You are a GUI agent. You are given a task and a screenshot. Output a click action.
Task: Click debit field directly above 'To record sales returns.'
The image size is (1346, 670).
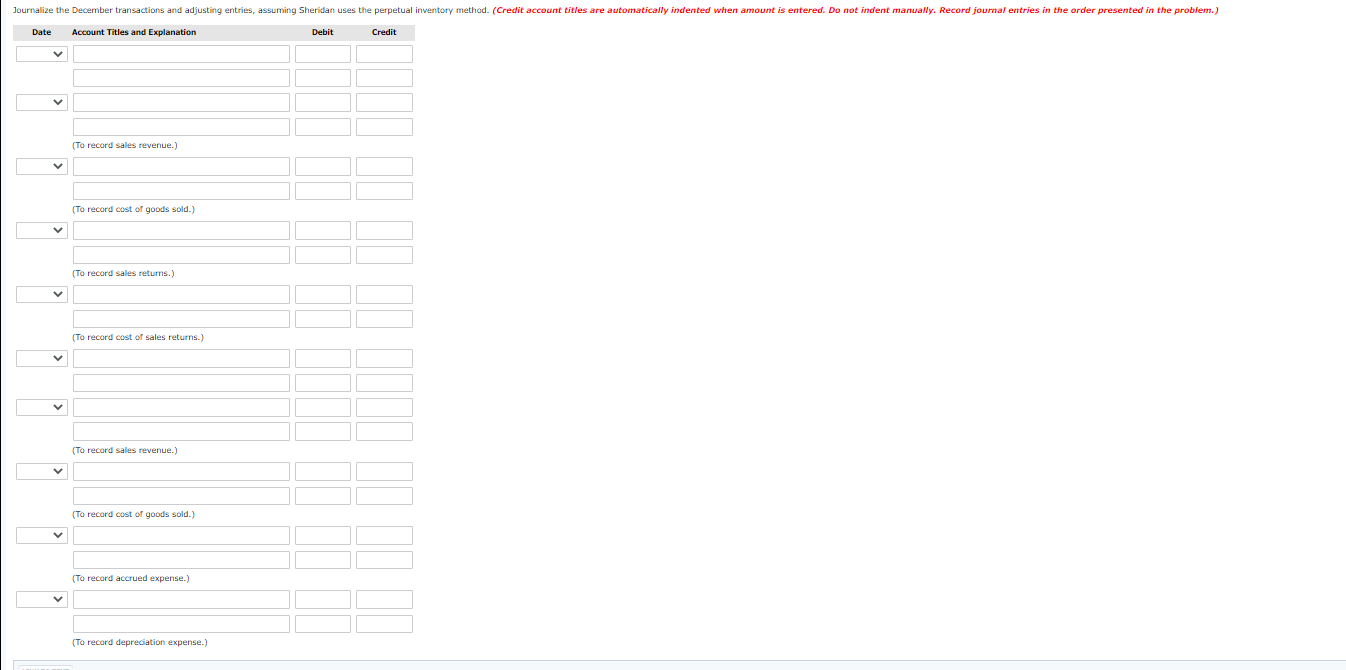pos(323,255)
